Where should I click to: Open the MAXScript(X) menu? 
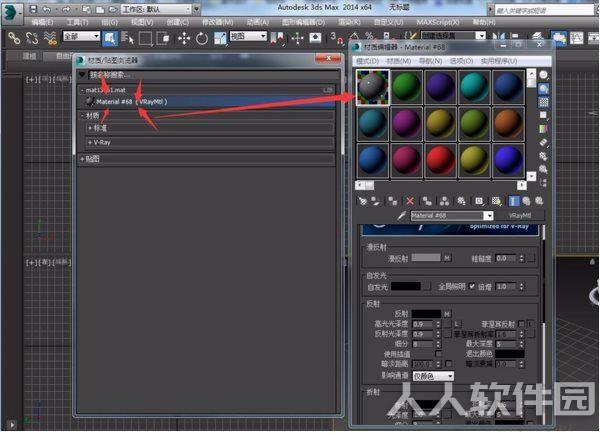pyautogui.click(x=438, y=22)
